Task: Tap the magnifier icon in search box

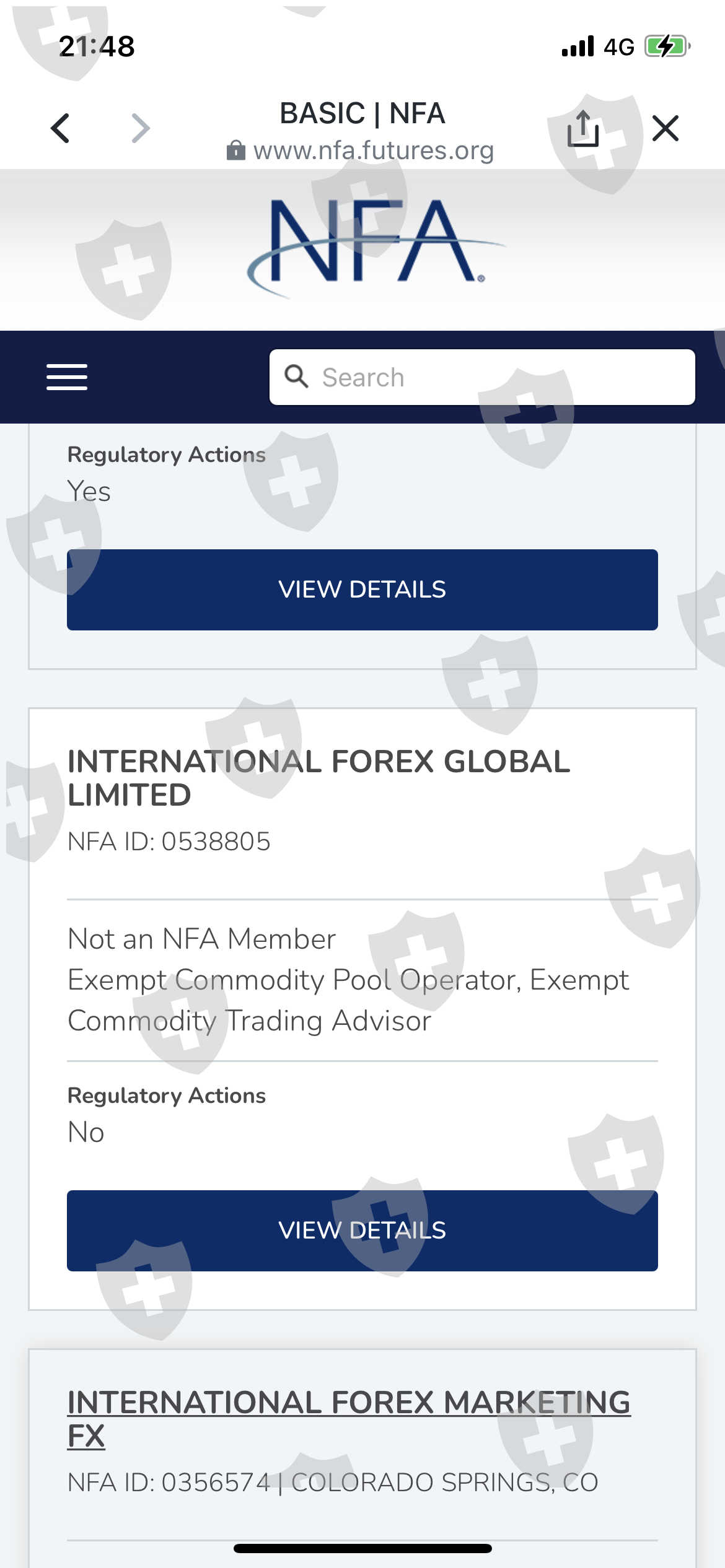Action: click(296, 377)
